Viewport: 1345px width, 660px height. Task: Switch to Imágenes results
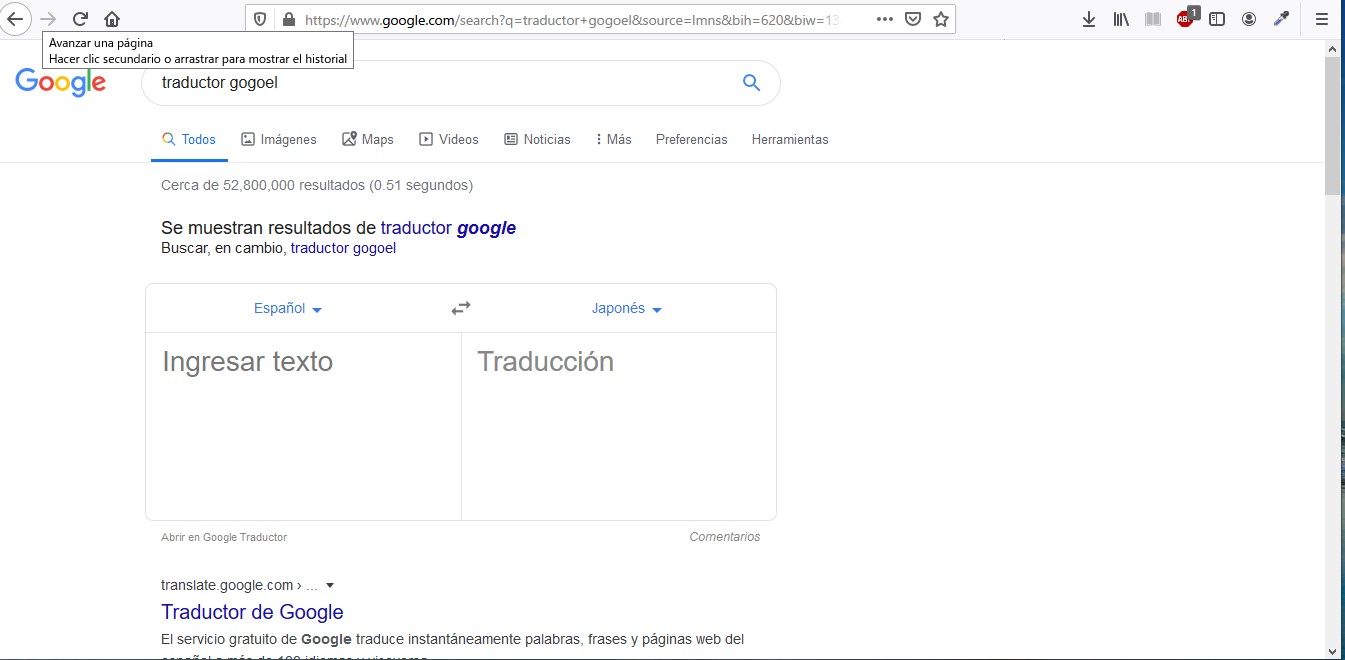(x=279, y=140)
